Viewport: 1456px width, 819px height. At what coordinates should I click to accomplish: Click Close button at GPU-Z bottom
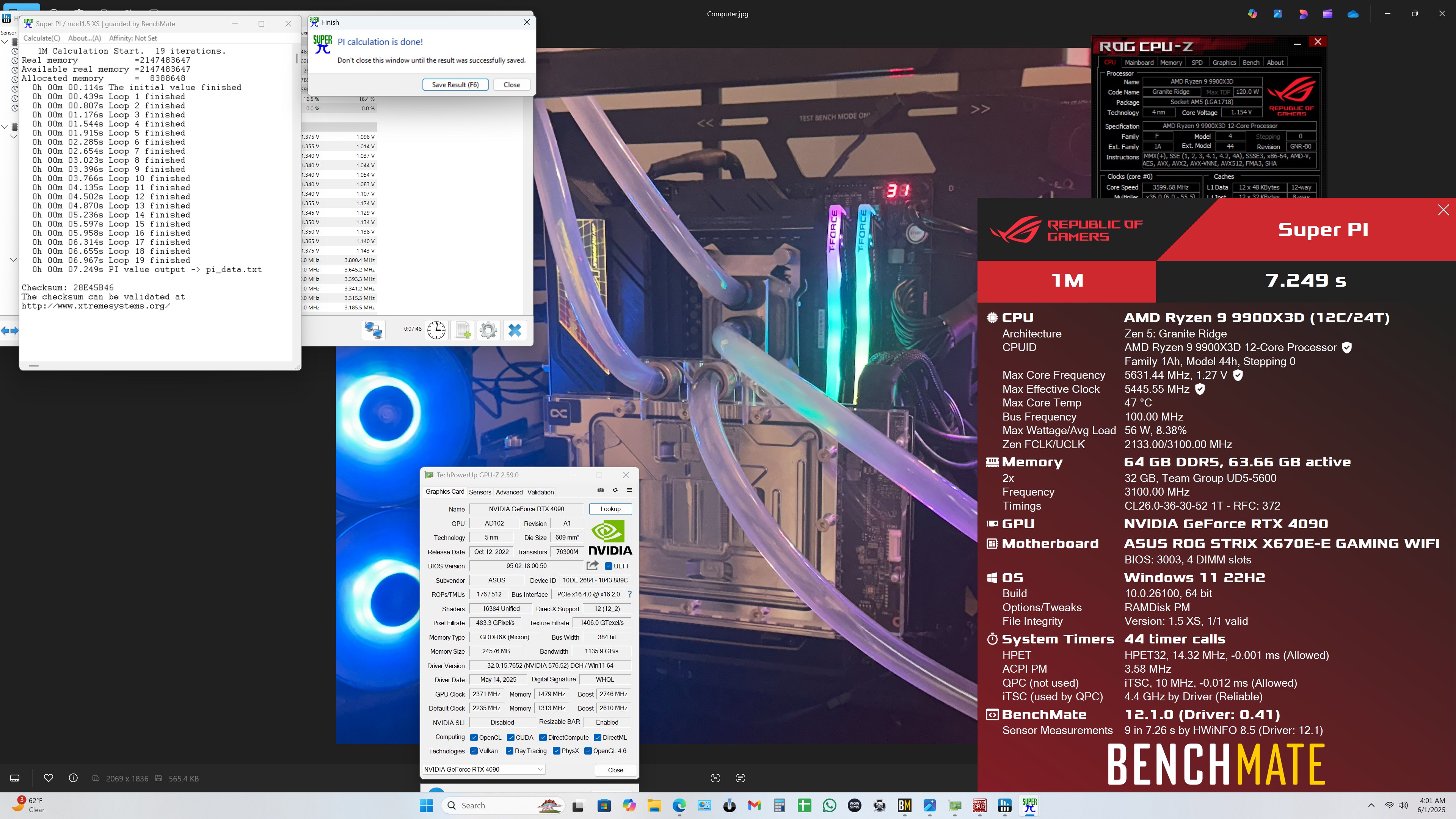(615, 770)
